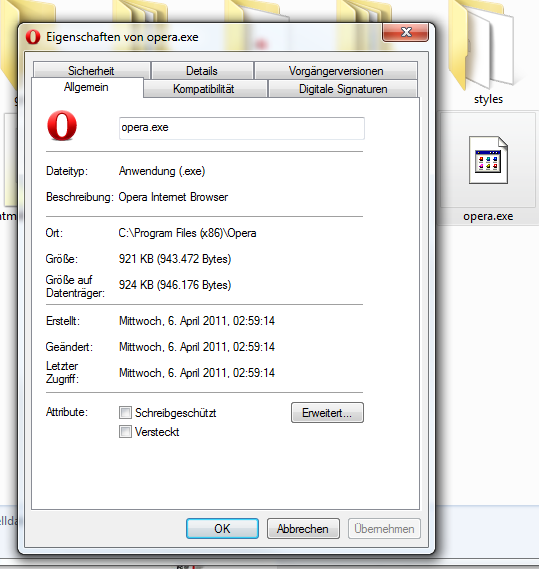539x569 pixels.
Task: Click the Erweitert... button
Action: (x=327, y=413)
